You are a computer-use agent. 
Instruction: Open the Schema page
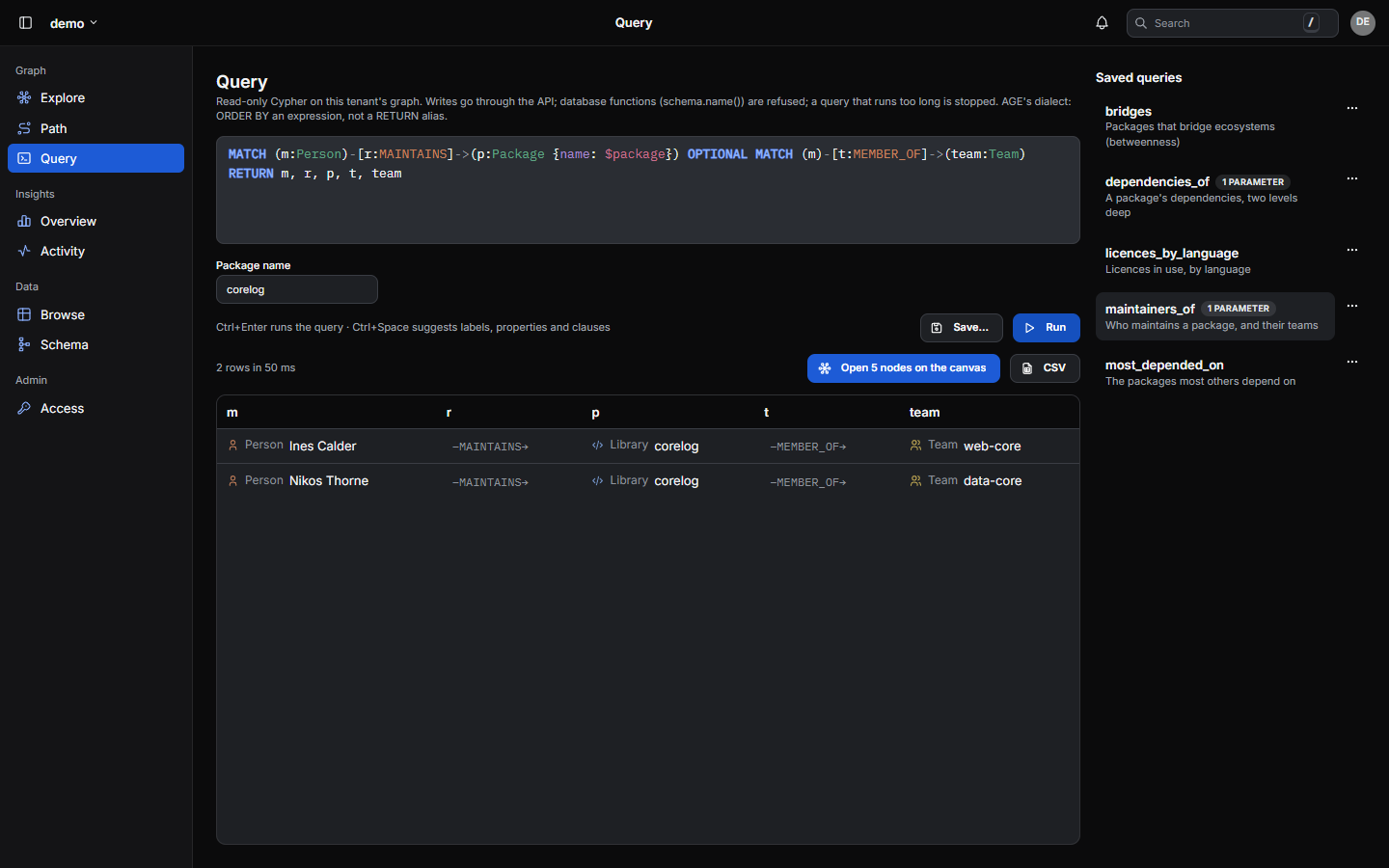[x=95, y=344]
